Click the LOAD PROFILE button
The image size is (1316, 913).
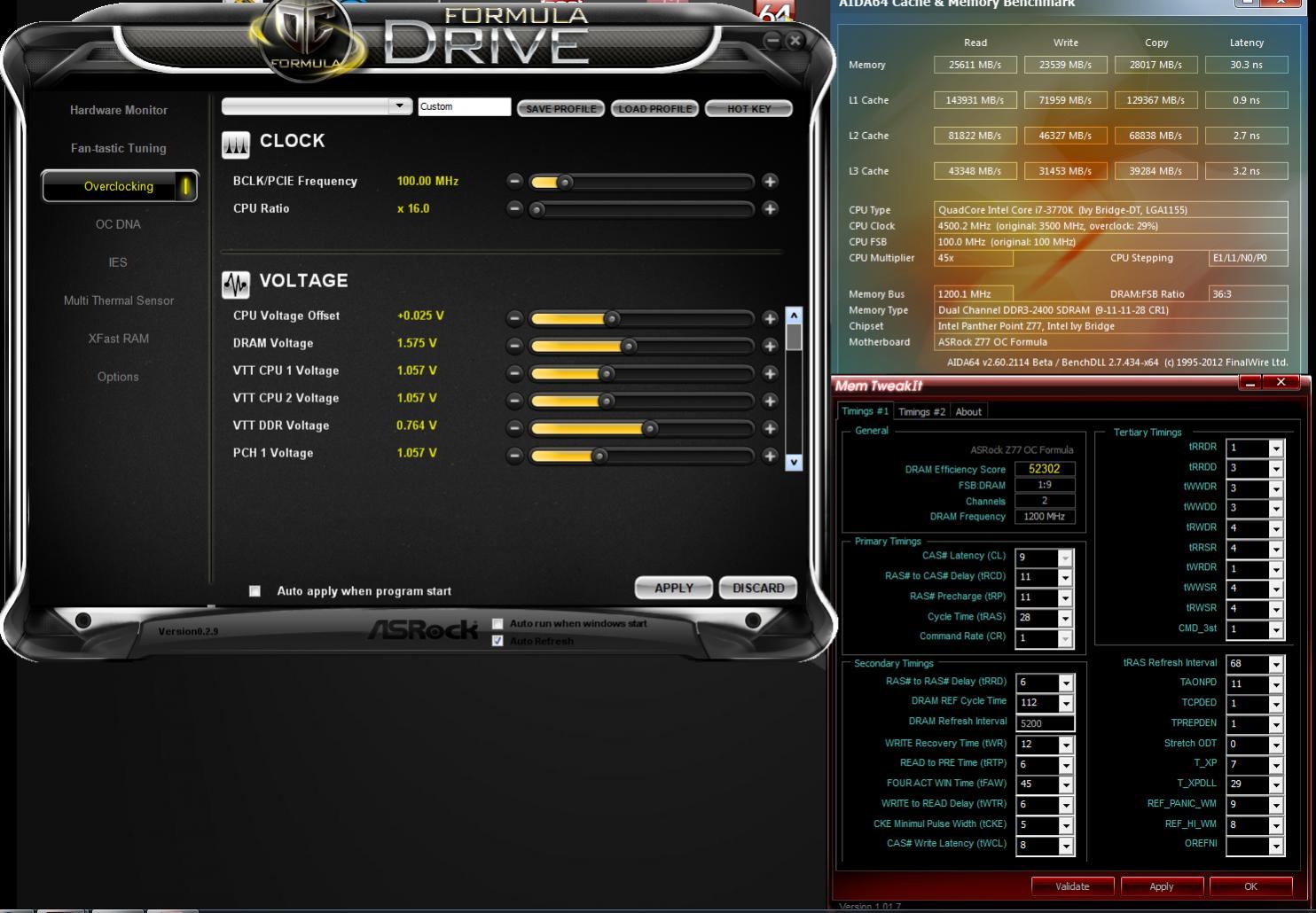(x=654, y=108)
